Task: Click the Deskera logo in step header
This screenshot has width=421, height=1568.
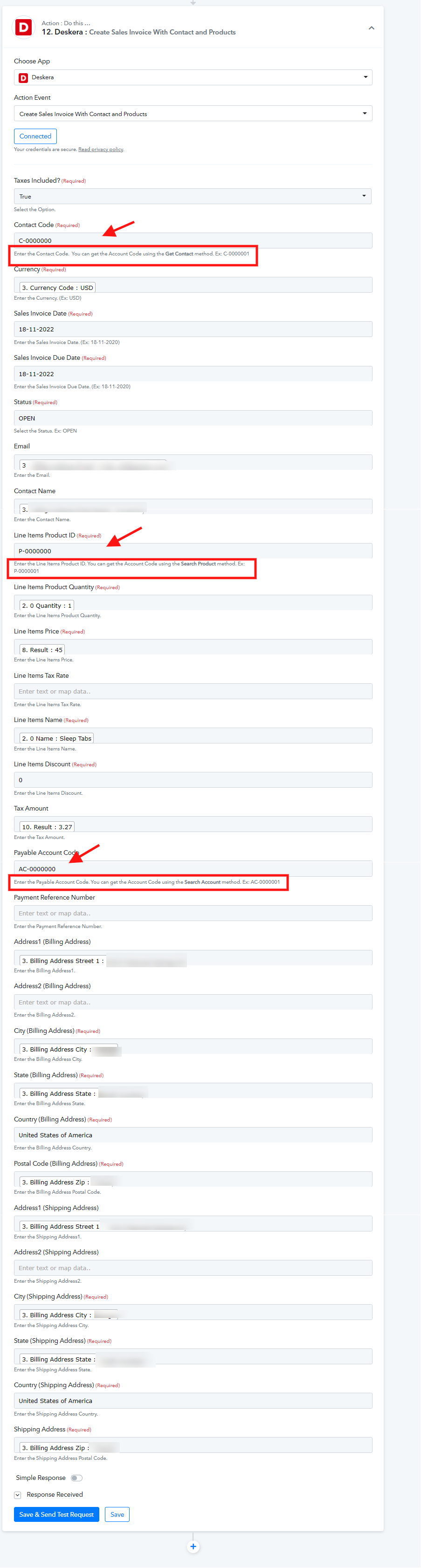Action: click(x=24, y=28)
